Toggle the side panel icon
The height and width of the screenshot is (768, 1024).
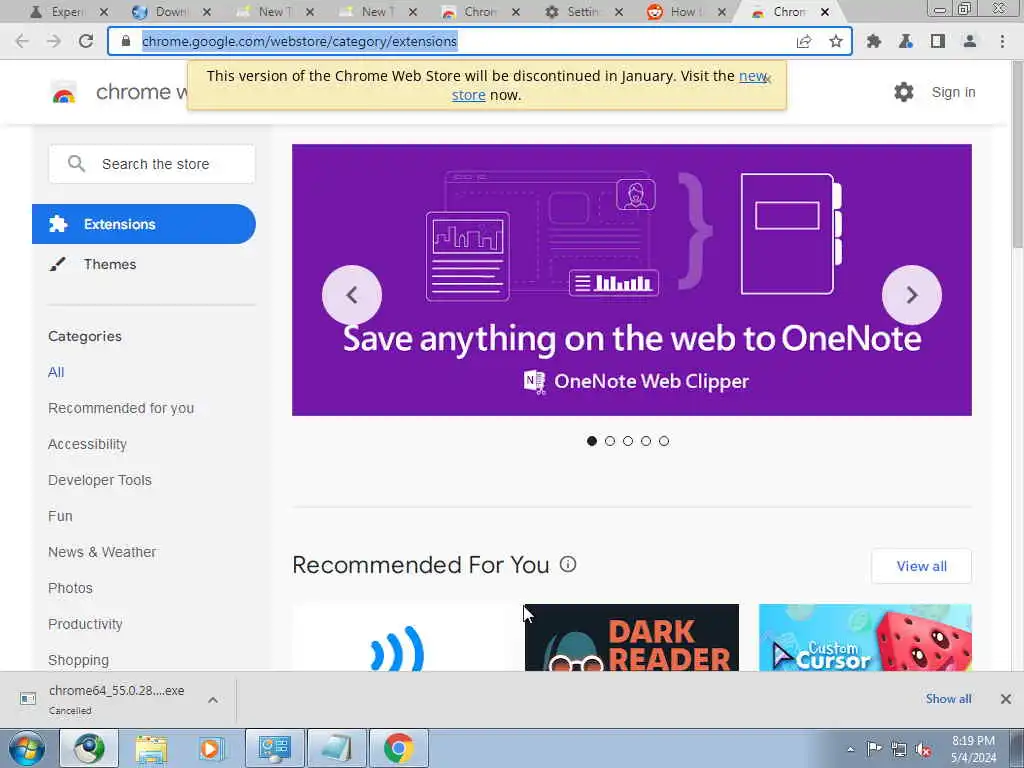pyautogui.click(x=938, y=41)
